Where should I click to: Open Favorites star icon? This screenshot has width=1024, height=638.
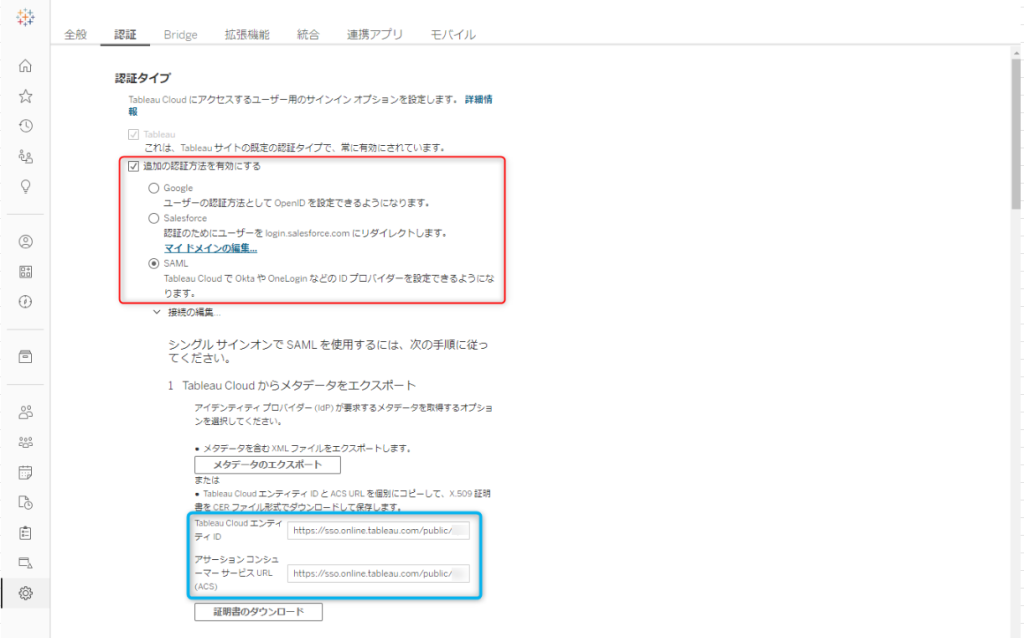click(25, 96)
